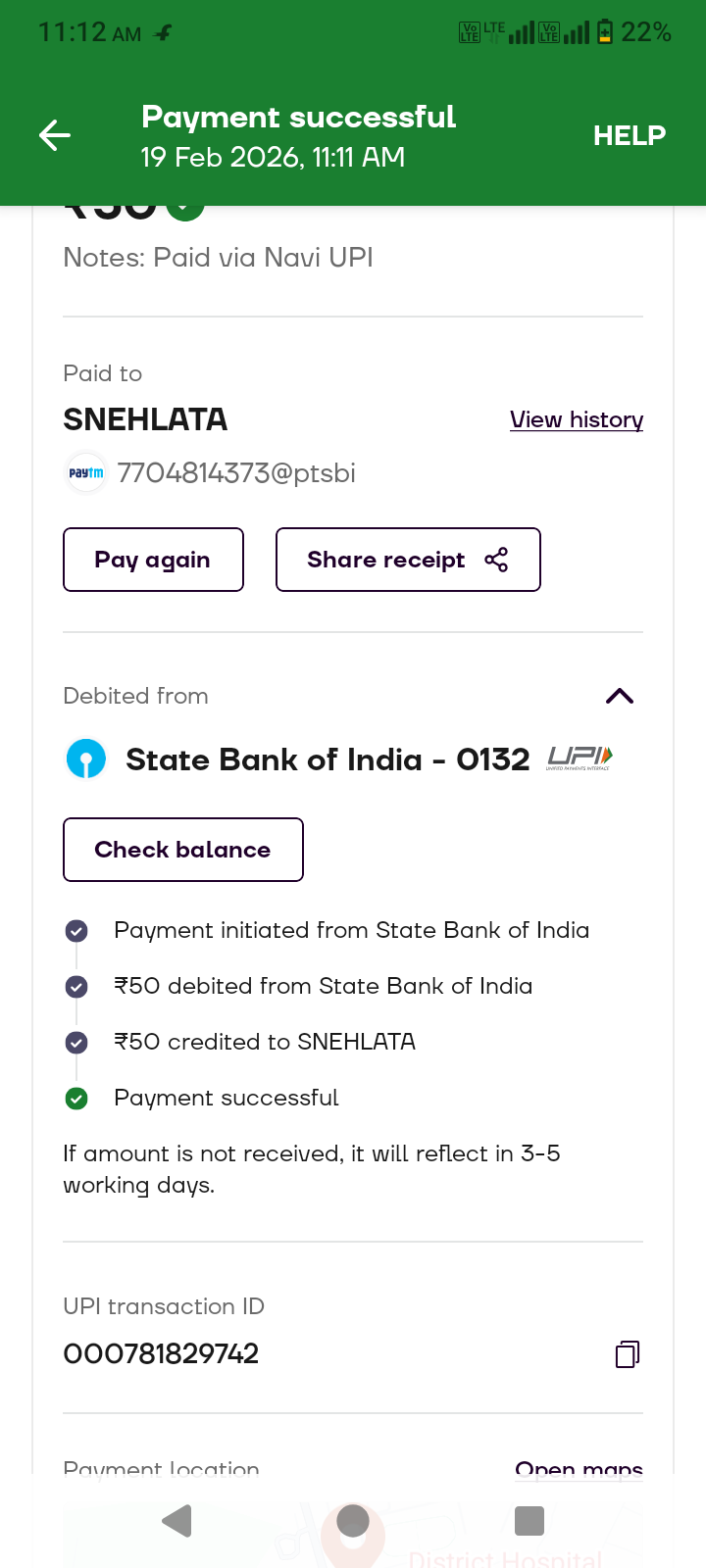Tap the UPI ID 7704814373@ptsbi
This screenshot has width=706, height=1568.
(236, 473)
